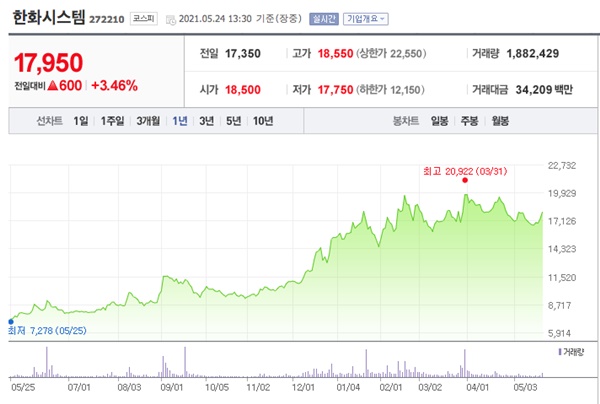Click the 01/04 x-axis date
Screen dimensions: 600x404
tap(348, 388)
